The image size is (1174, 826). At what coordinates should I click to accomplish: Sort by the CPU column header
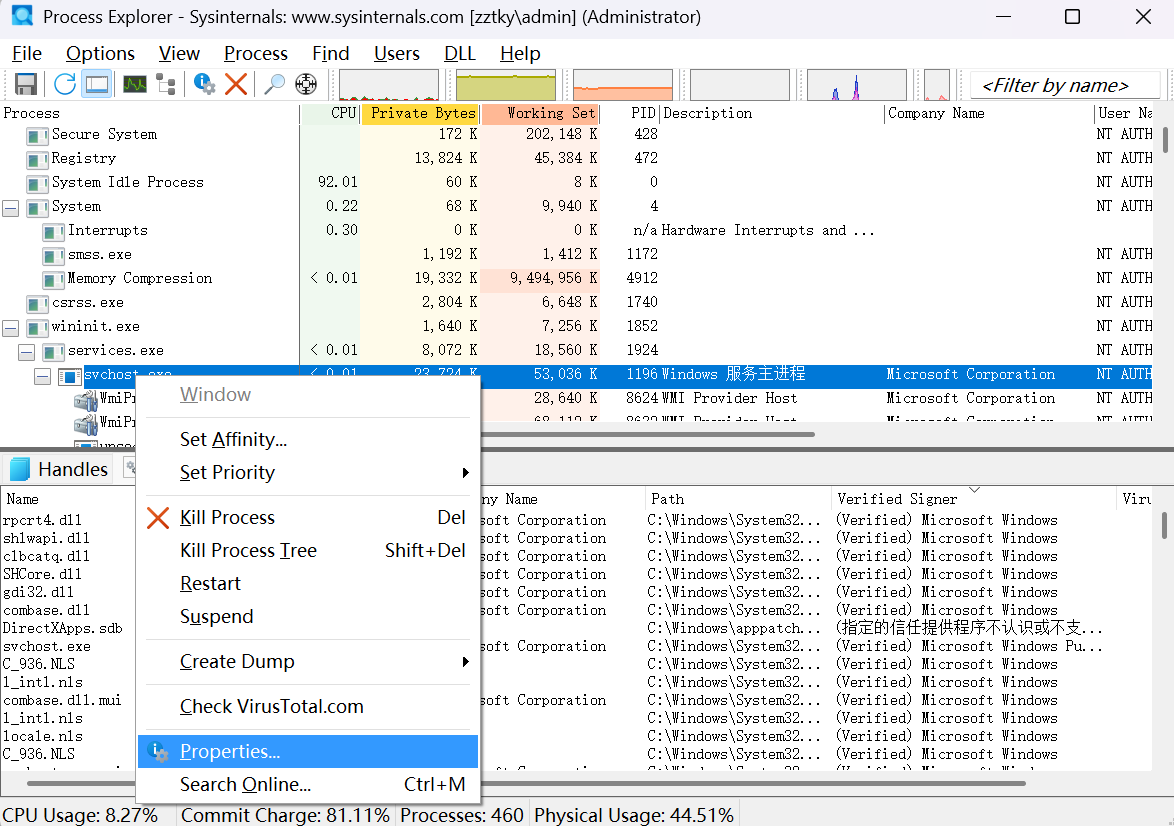click(330, 113)
